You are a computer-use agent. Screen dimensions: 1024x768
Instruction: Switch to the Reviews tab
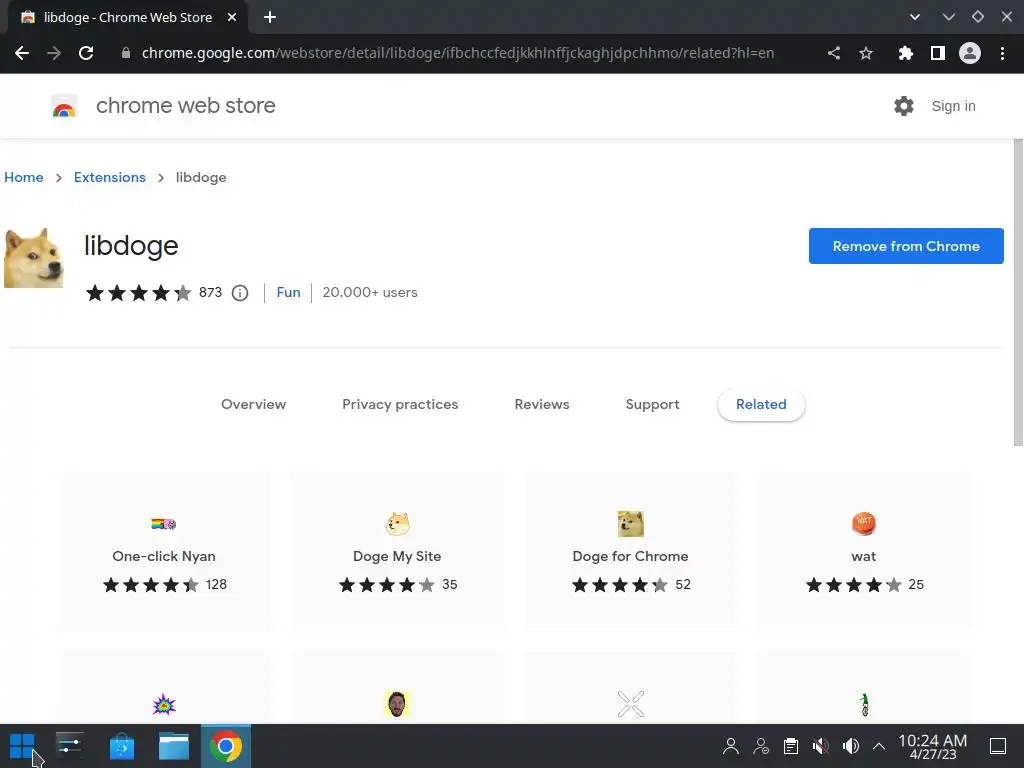tap(542, 404)
